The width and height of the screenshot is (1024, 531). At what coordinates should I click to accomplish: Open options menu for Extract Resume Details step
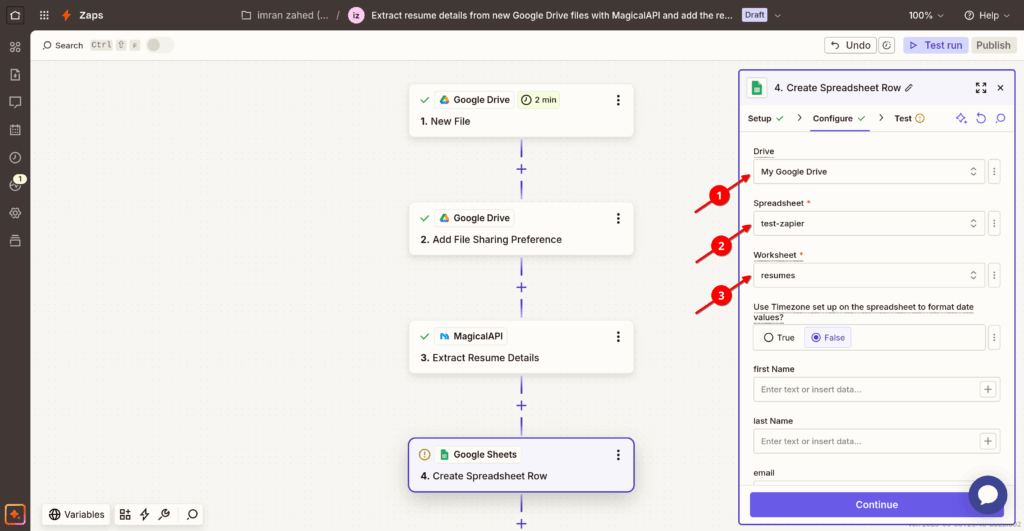point(618,336)
